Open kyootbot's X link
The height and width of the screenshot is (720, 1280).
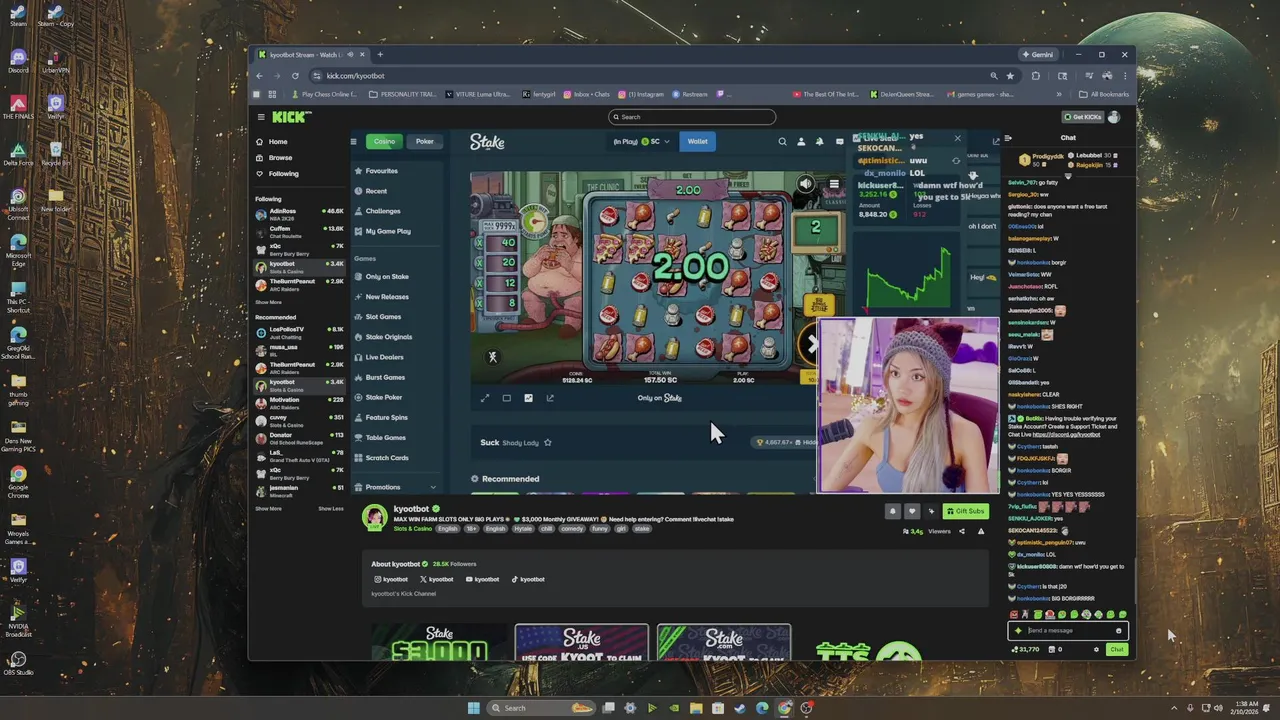436,579
